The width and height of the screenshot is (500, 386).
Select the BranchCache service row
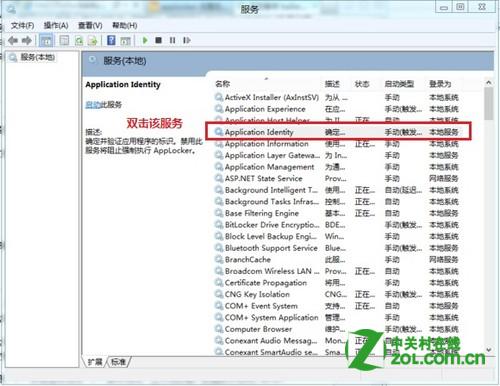(x=337, y=259)
